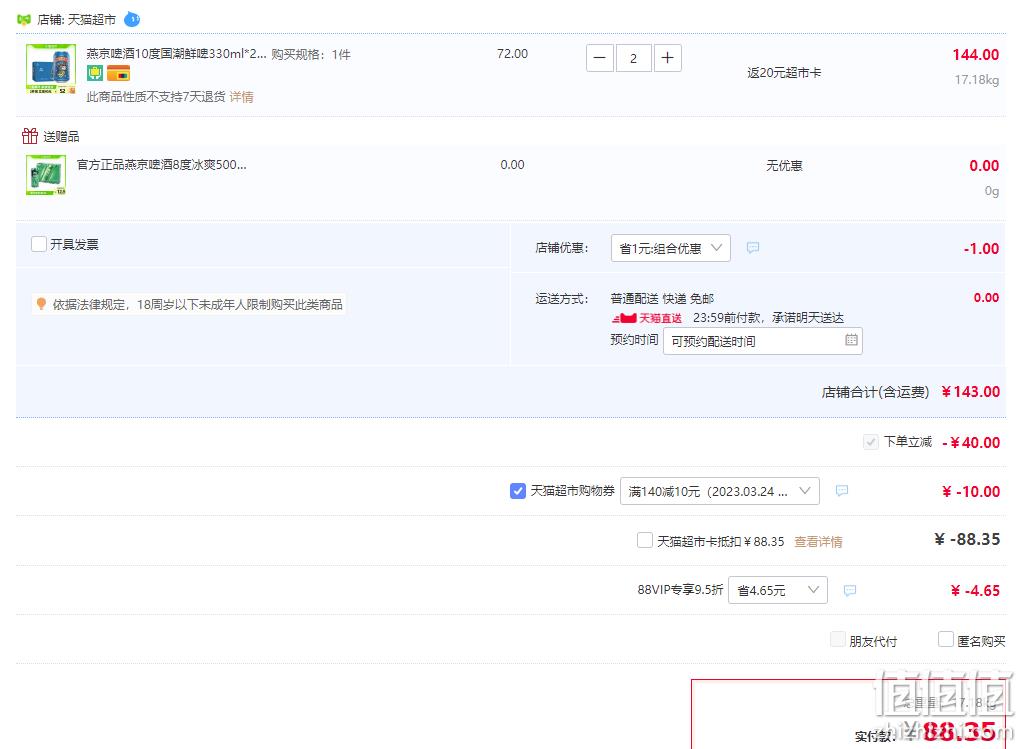This screenshot has height=749, width=1023.
Task: Click the 返20元超市卡 promotion text
Action: pyautogui.click(x=784, y=73)
